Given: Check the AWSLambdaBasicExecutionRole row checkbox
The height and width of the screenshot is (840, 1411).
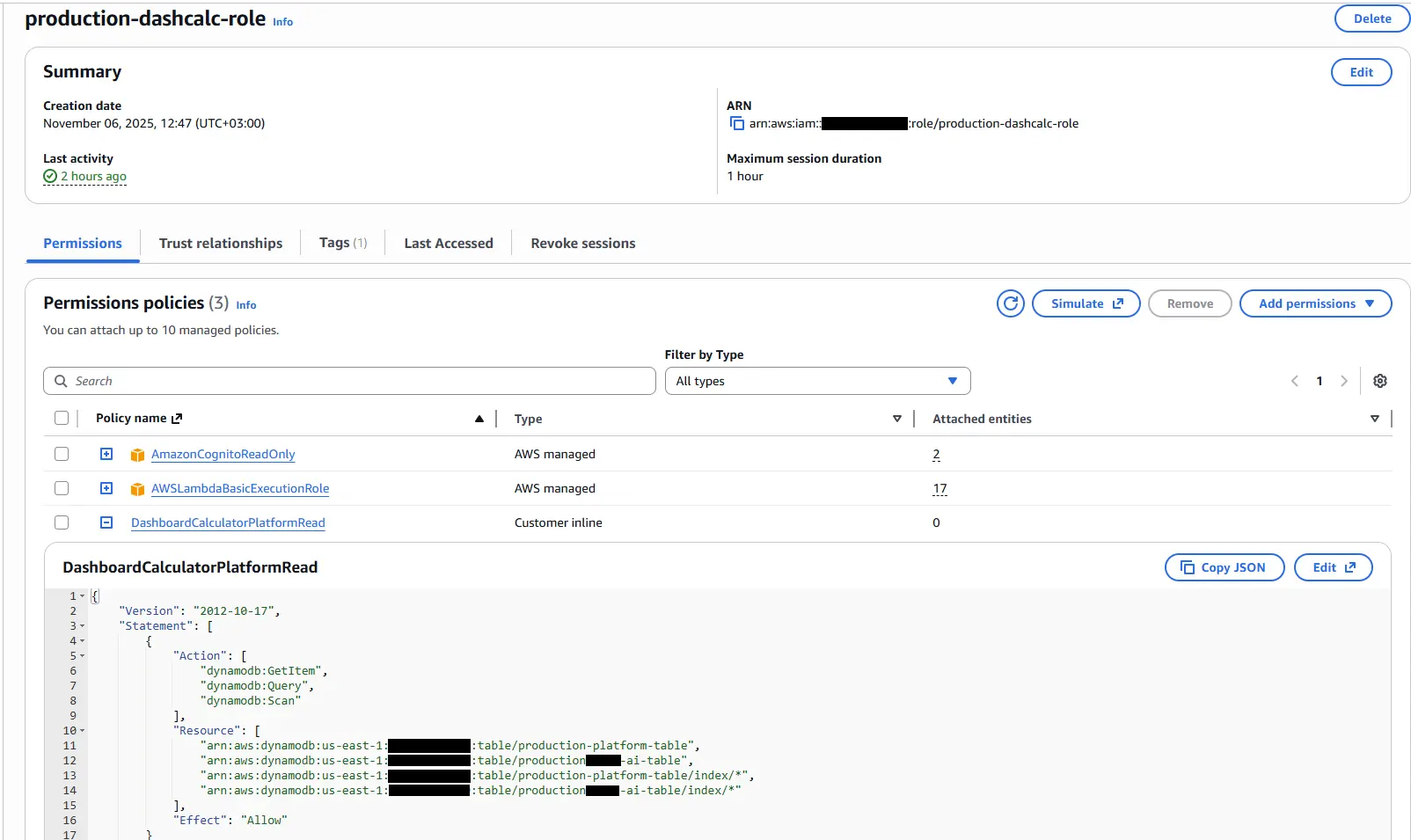Looking at the screenshot, I should [x=62, y=488].
